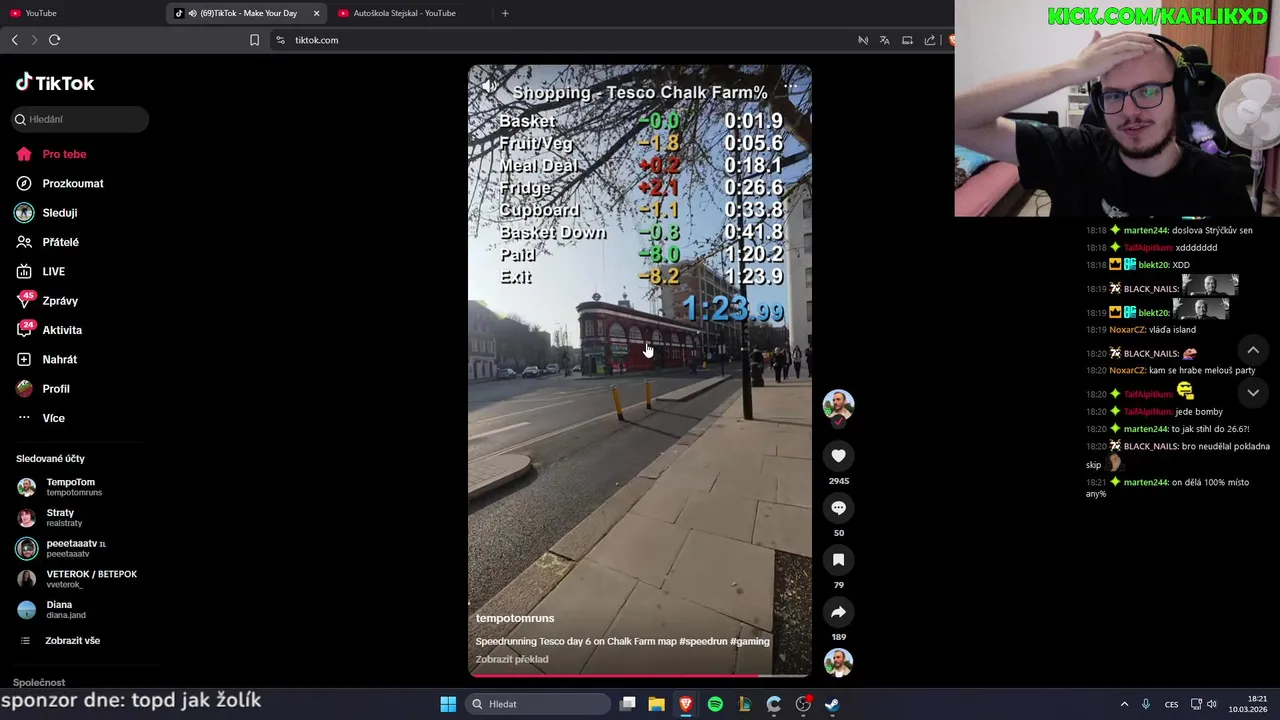Open Diana followed account

point(60,610)
